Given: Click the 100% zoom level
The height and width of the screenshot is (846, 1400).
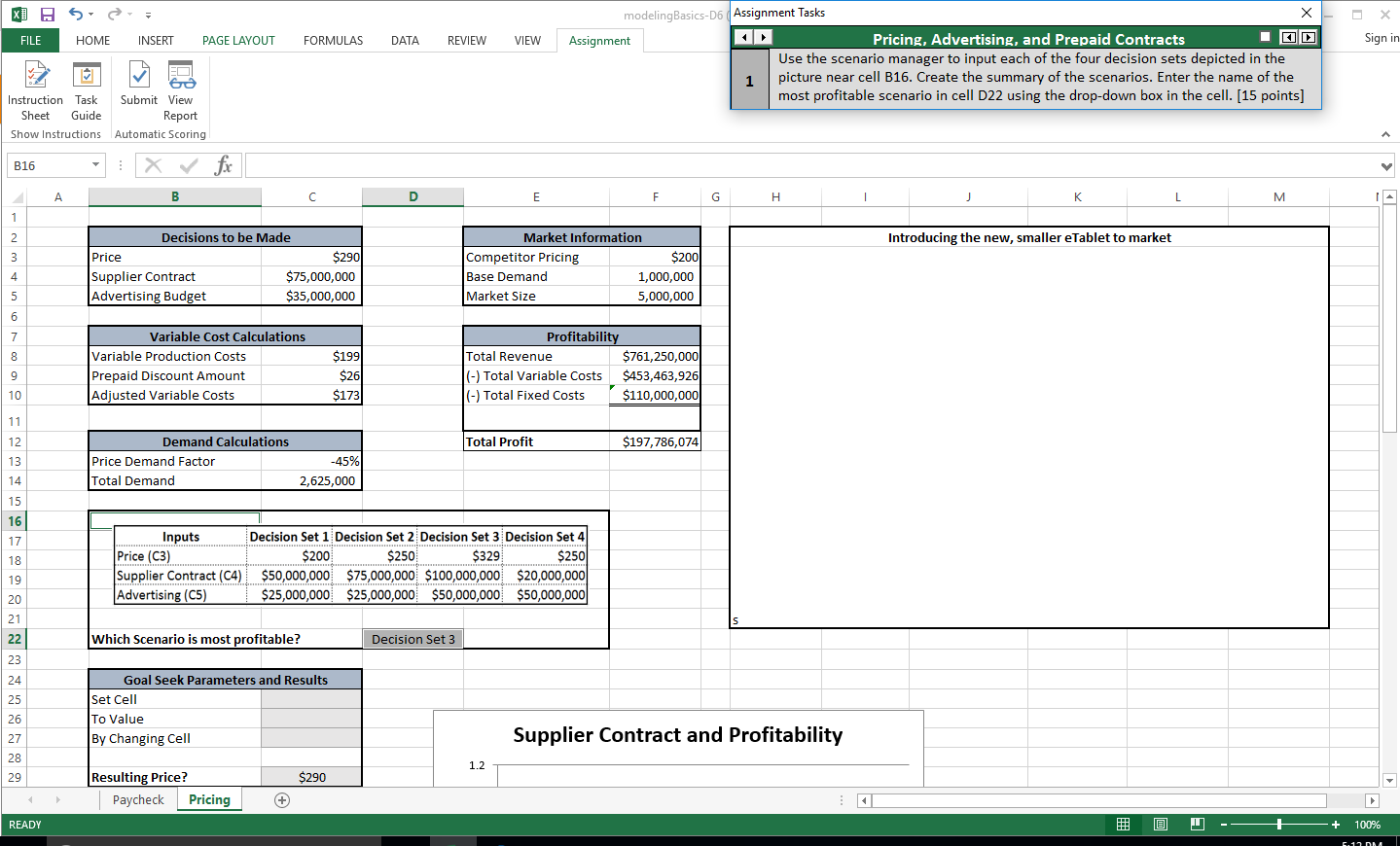Looking at the screenshot, I should pos(1368,825).
